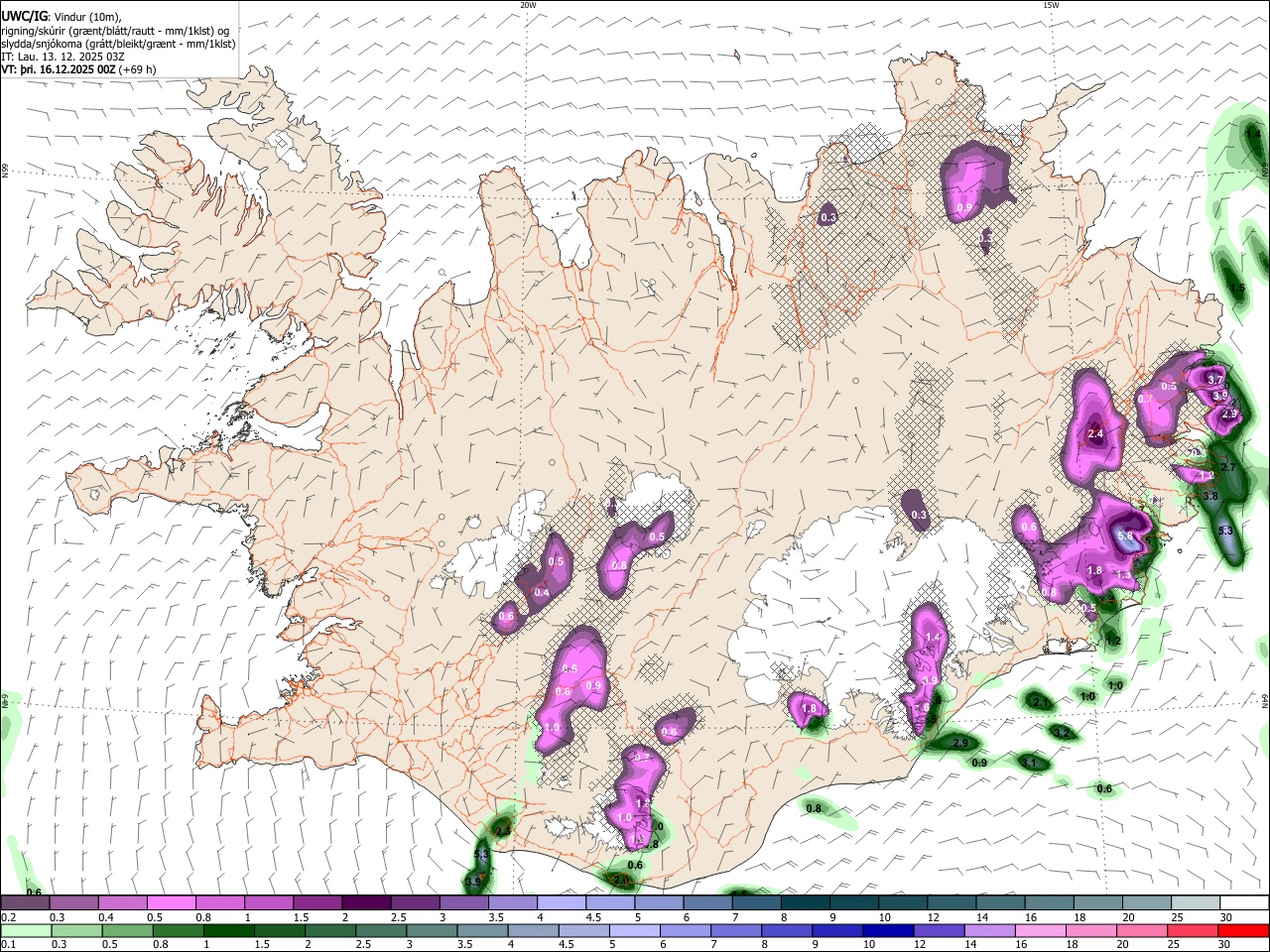This screenshot has width=1270, height=952.
Task: Click the '1.9' snowfall value on the map
Action: pos(553,728)
